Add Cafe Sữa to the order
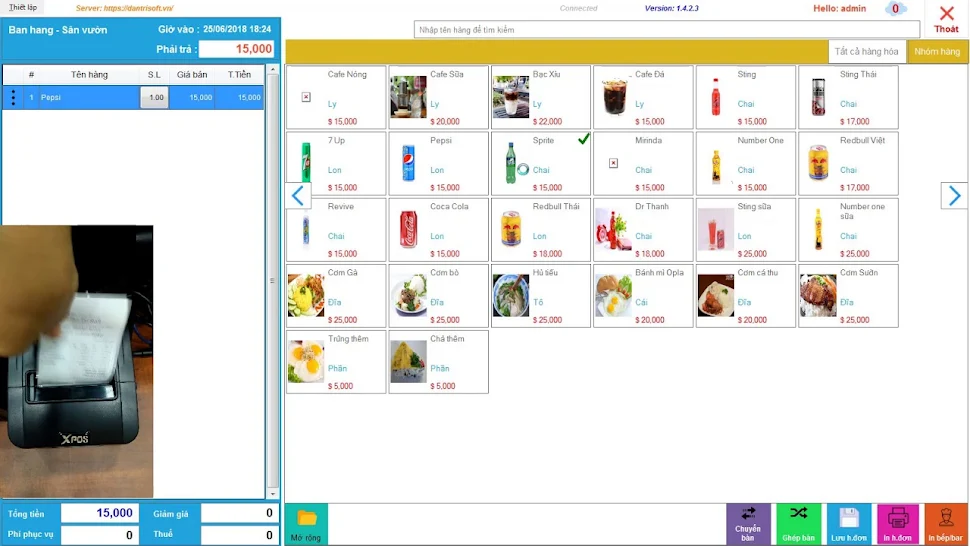This screenshot has width=970, height=546. 439,97
